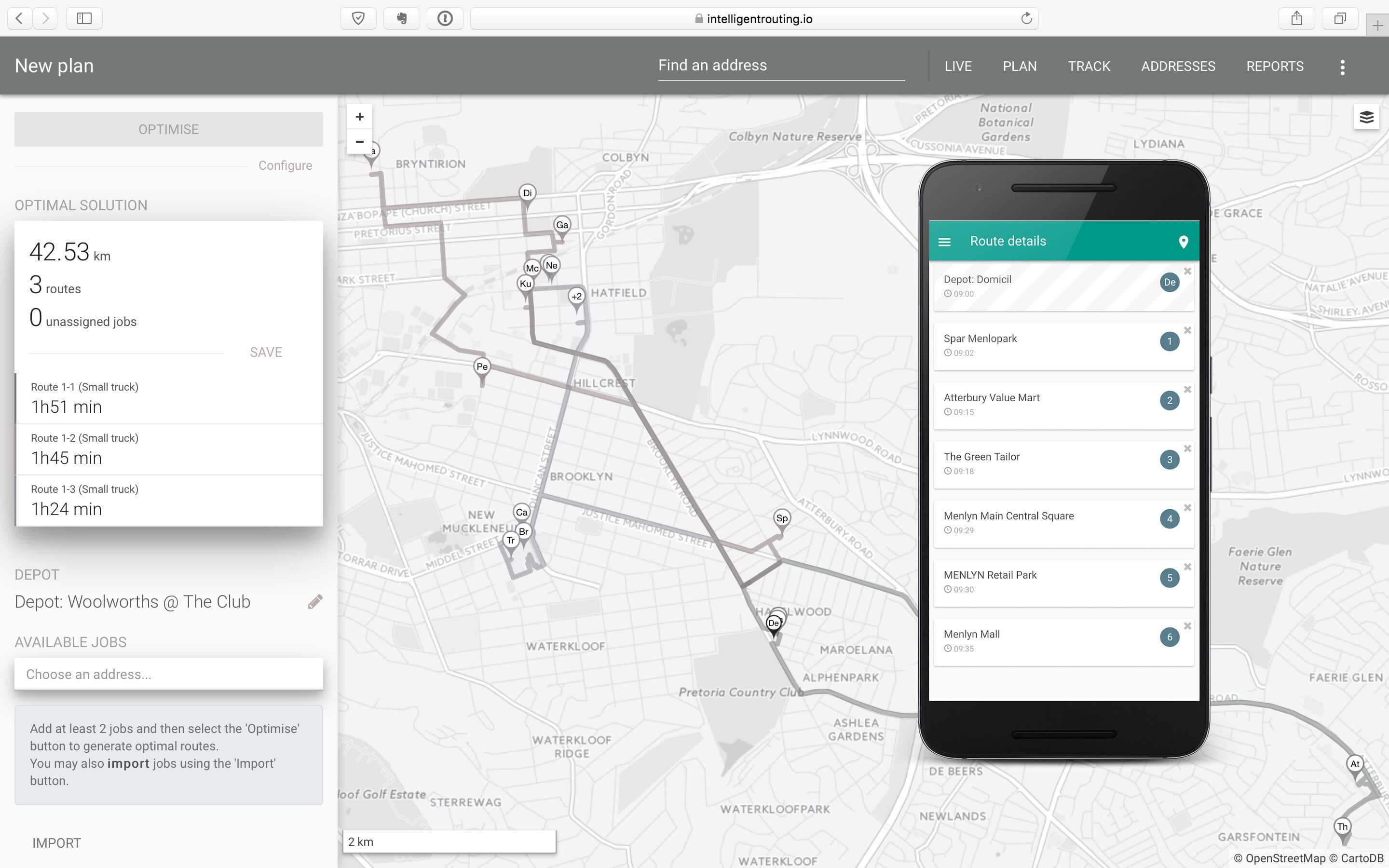Expand Route 1-3 (Small truck) details

click(x=169, y=500)
